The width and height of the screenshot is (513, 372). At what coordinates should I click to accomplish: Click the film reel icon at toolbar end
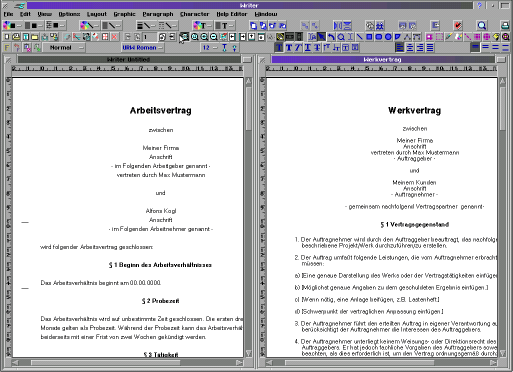click(506, 37)
